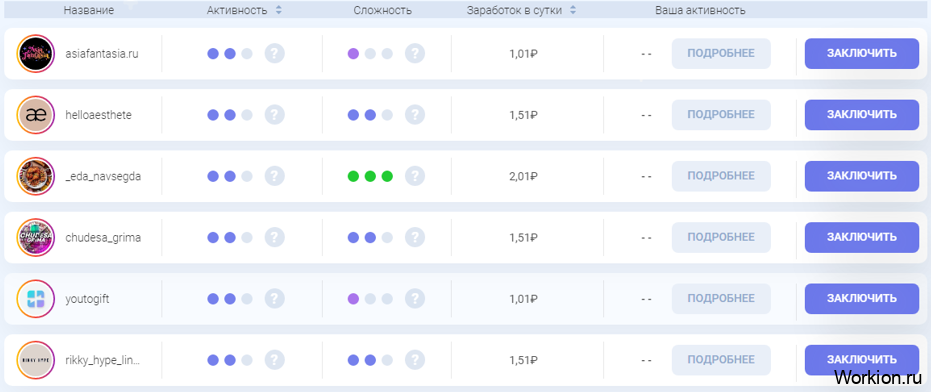
Task: Click the Ваша активность column header
Action: click(700, 10)
